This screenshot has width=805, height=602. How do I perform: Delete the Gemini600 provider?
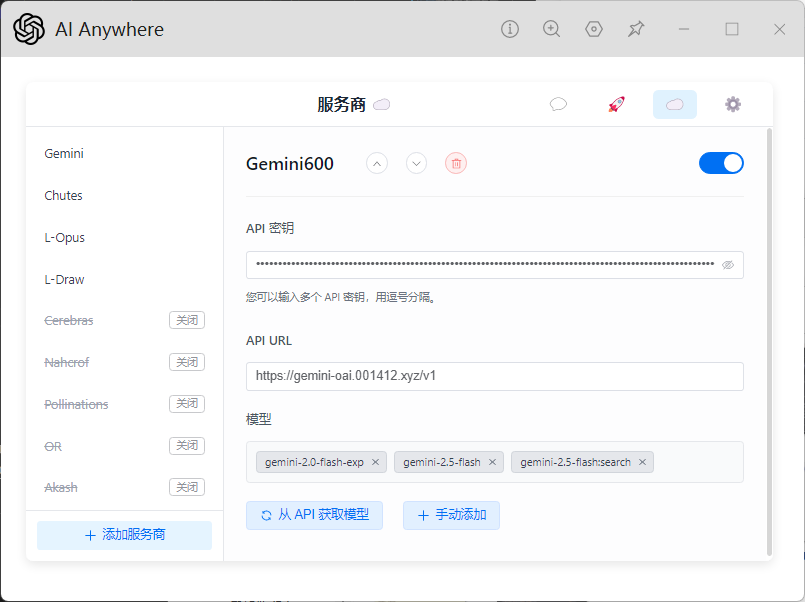pos(456,164)
